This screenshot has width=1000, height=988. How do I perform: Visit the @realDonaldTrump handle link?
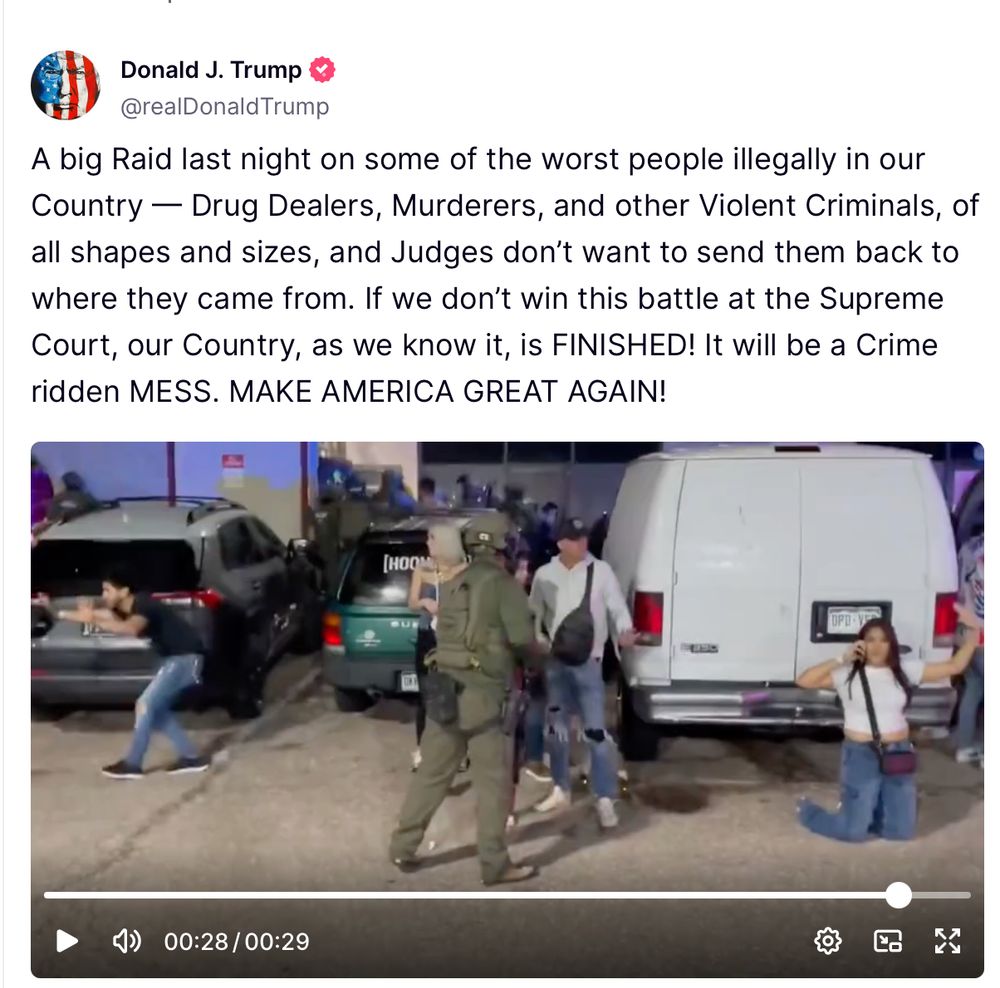tap(224, 106)
